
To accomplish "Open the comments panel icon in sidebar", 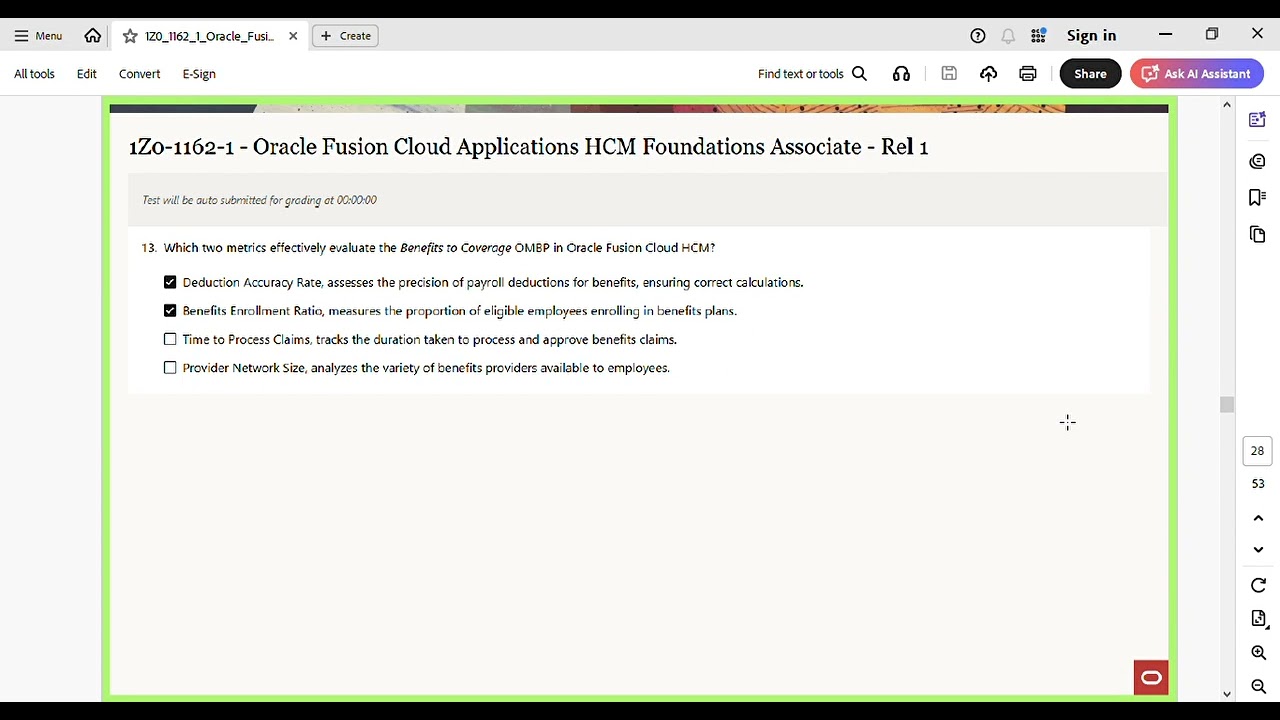I will coord(1258,161).
